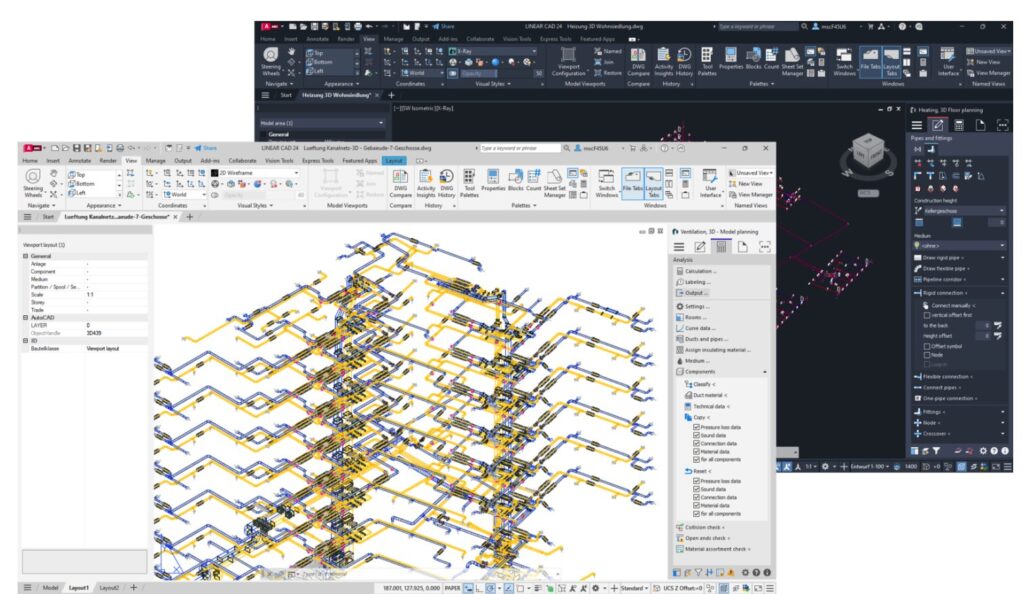Click the Collision check button
1024x594 pixels.
tap(700, 527)
